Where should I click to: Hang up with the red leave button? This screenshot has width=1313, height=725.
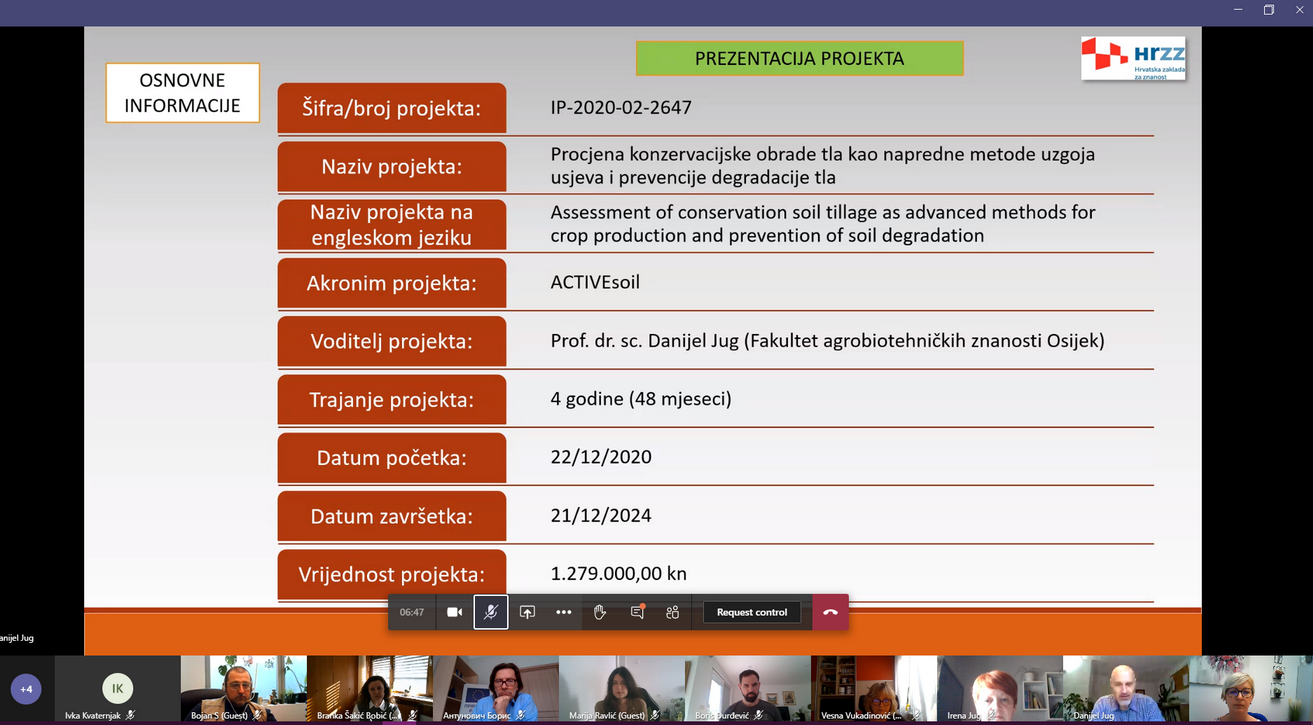[830, 612]
